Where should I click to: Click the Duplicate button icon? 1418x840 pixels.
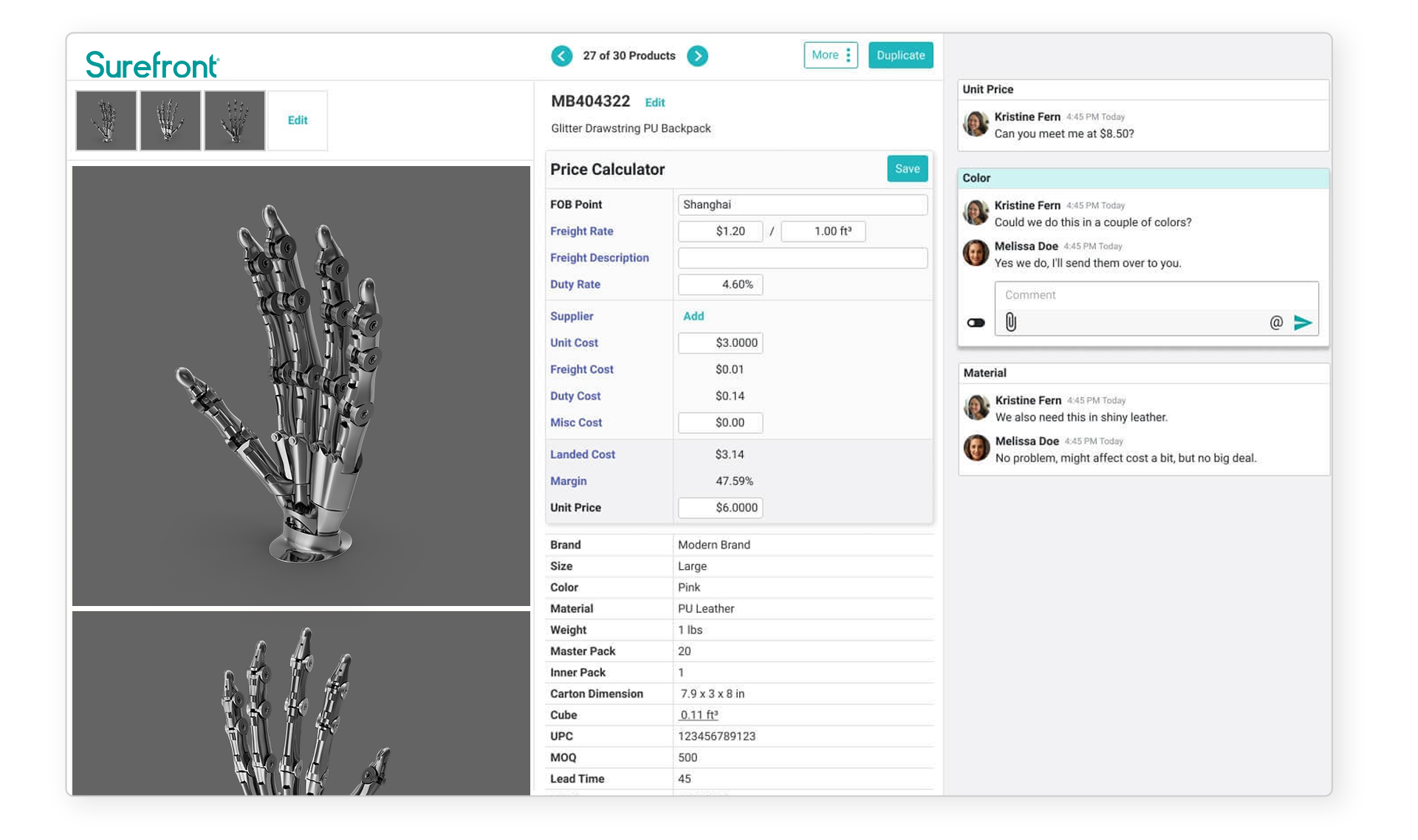(899, 55)
